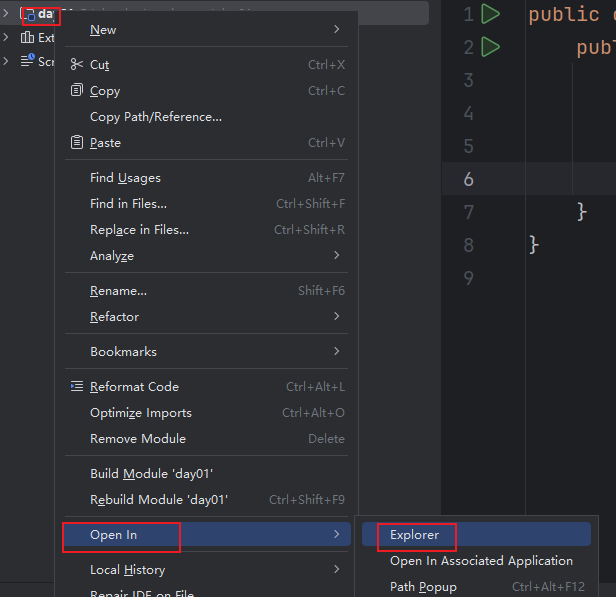Viewport: 616px width, 597px height.
Task: Click the day01 module folder icon
Action: coord(28,14)
